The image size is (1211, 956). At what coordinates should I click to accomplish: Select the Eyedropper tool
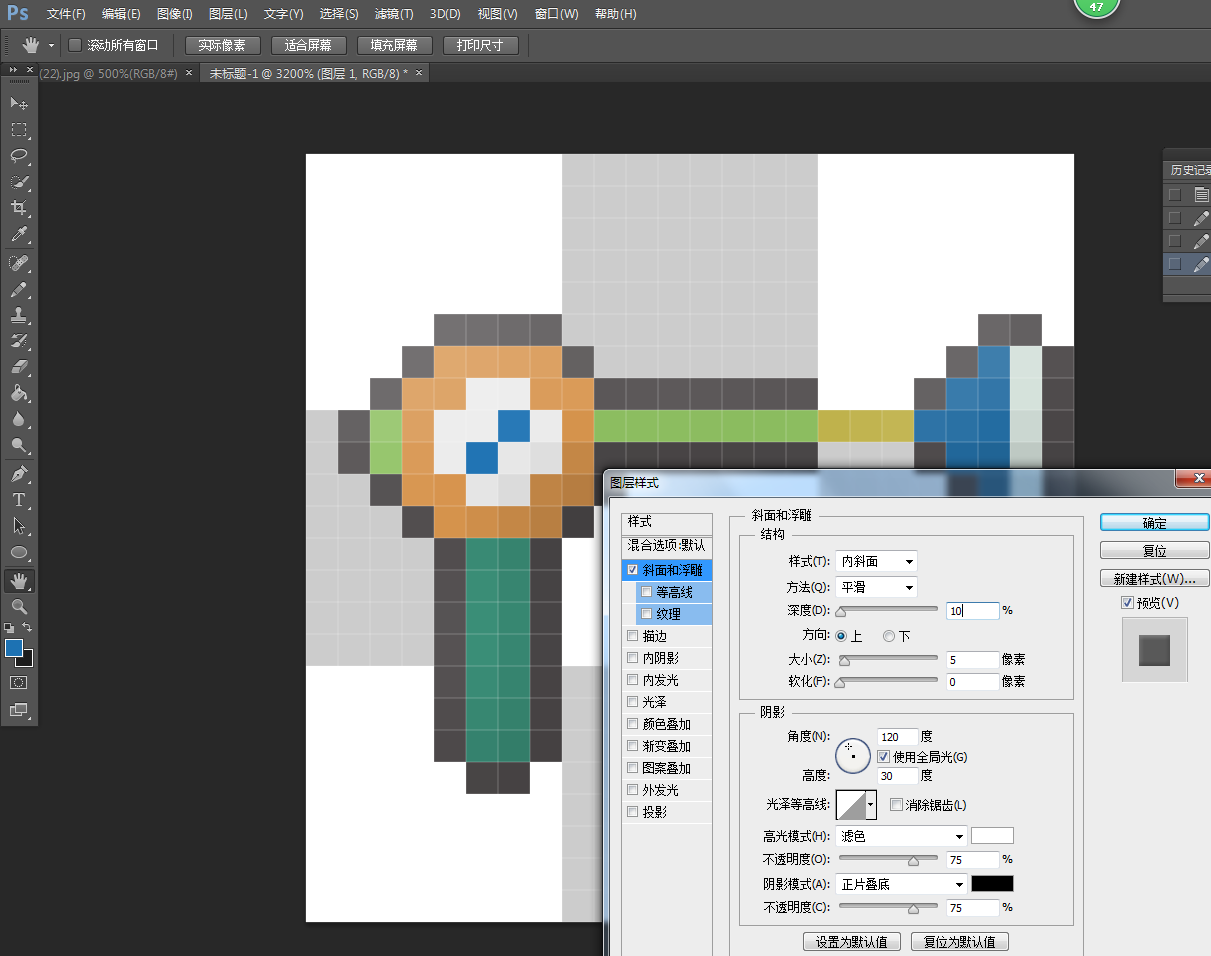tap(19, 234)
